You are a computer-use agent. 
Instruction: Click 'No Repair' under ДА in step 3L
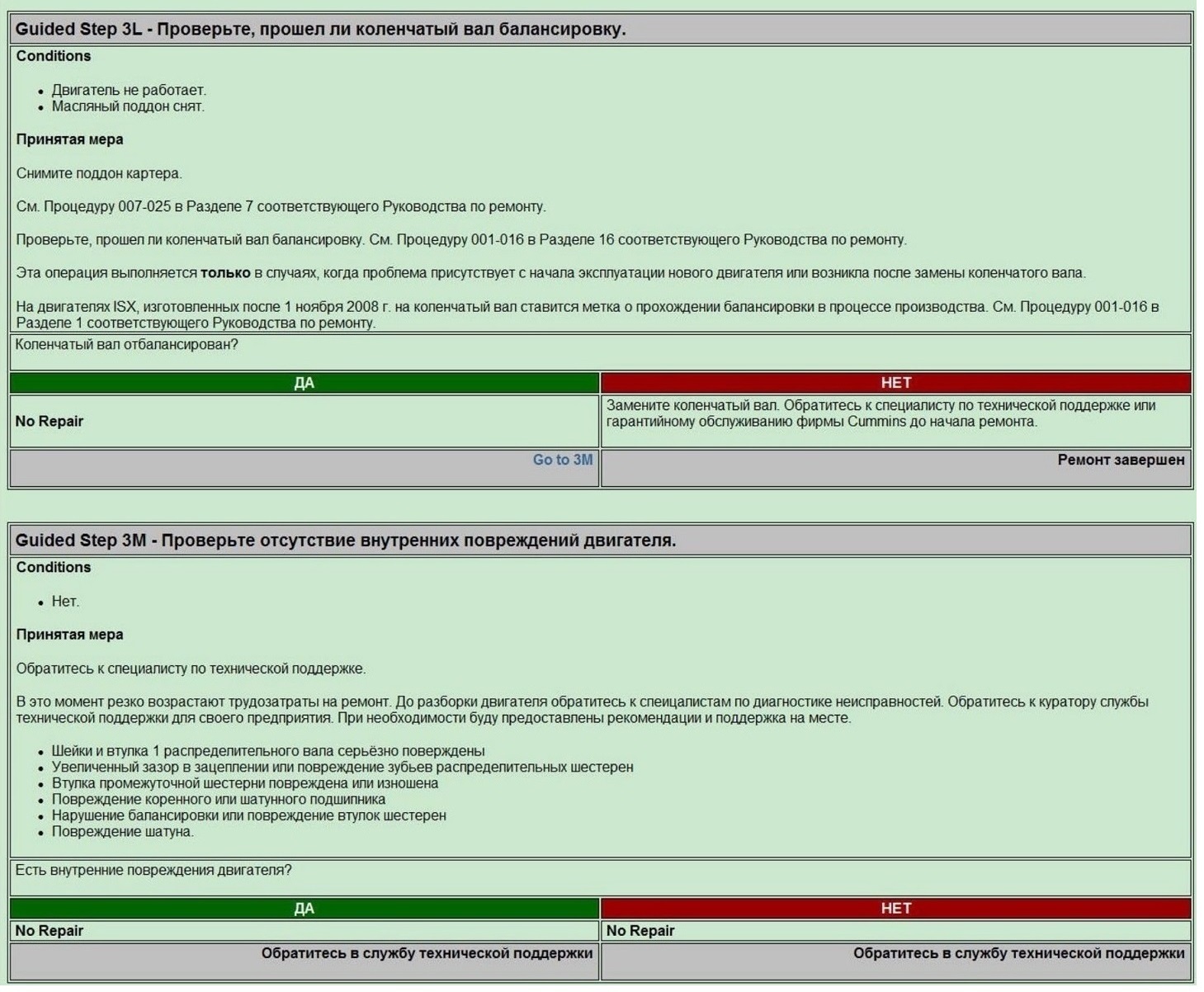(x=50, y=421)
